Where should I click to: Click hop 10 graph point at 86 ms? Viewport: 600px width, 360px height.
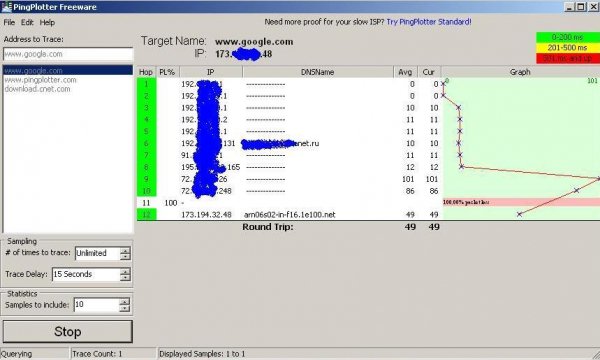(576, 190)
